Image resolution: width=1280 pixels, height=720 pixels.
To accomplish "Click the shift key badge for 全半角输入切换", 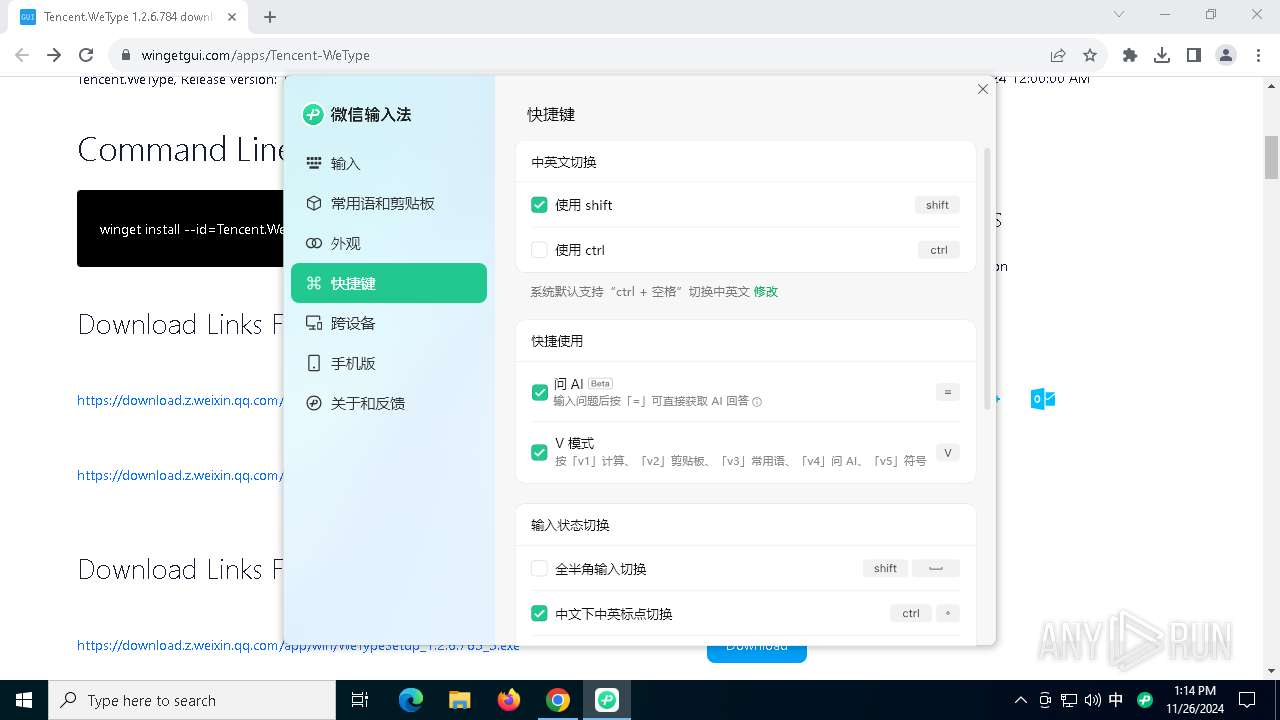I will pos(885,568).
